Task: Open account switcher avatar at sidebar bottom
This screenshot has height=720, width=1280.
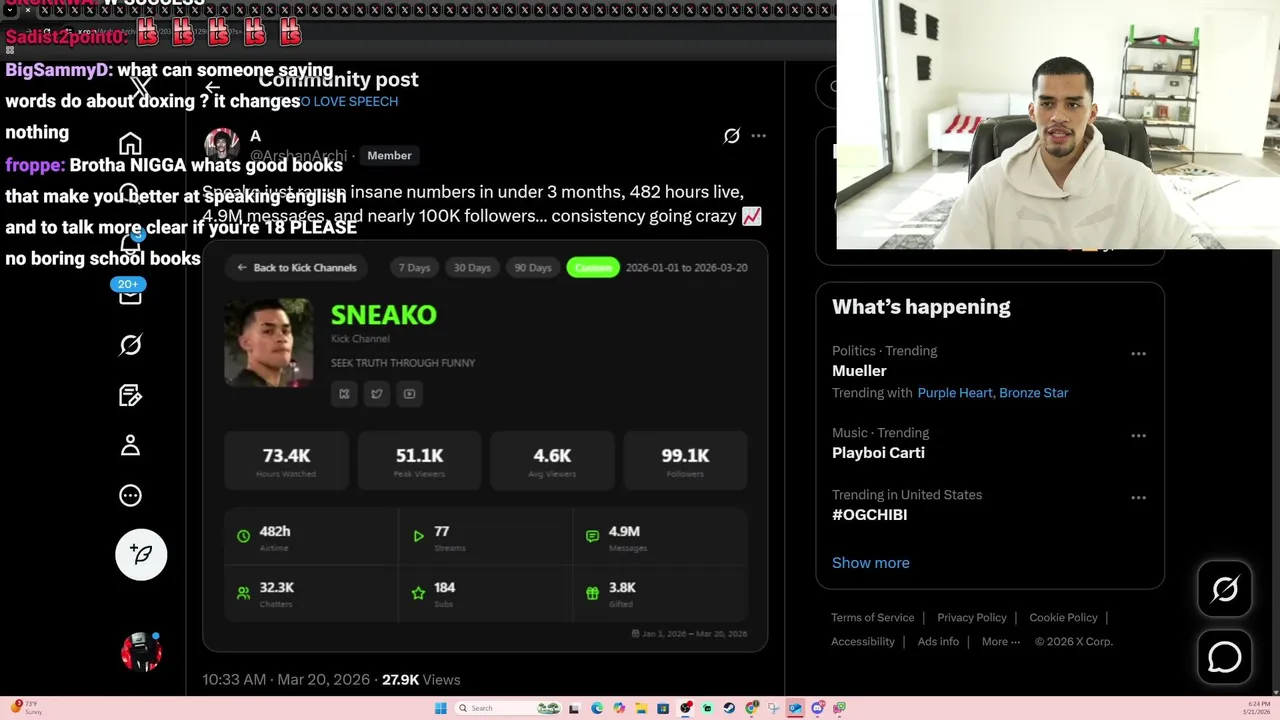Action: [x=141, y=652]
